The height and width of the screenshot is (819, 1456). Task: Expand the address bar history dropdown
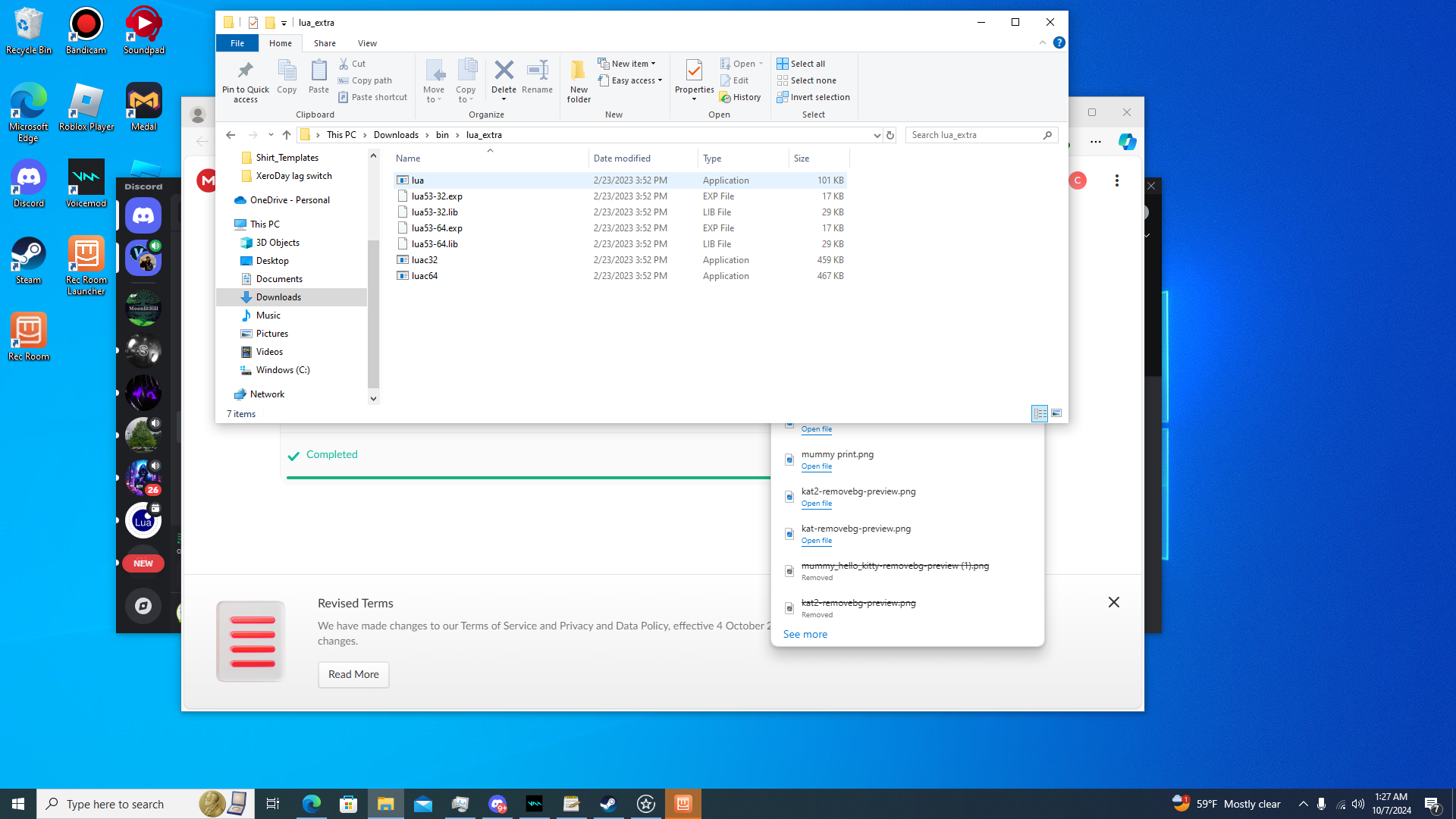coord(877,135)
